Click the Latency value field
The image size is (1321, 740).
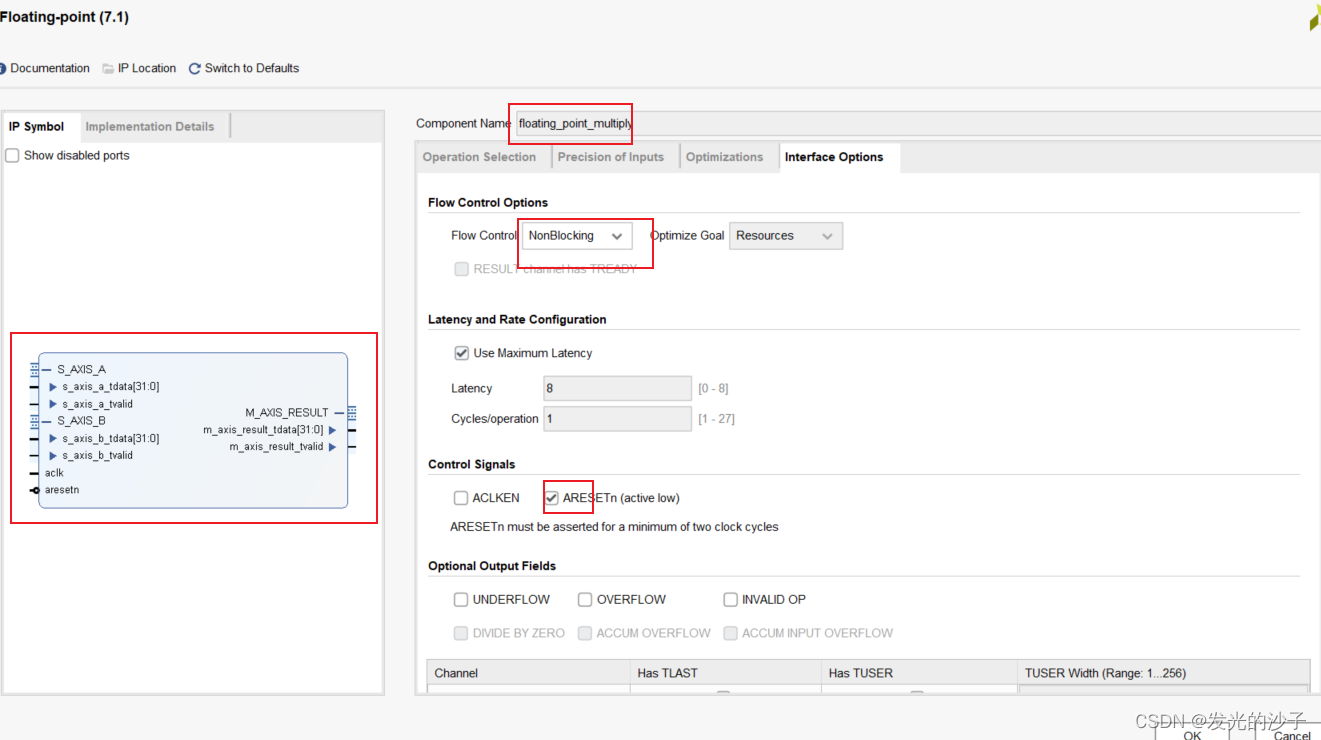[x=618, y=388]
